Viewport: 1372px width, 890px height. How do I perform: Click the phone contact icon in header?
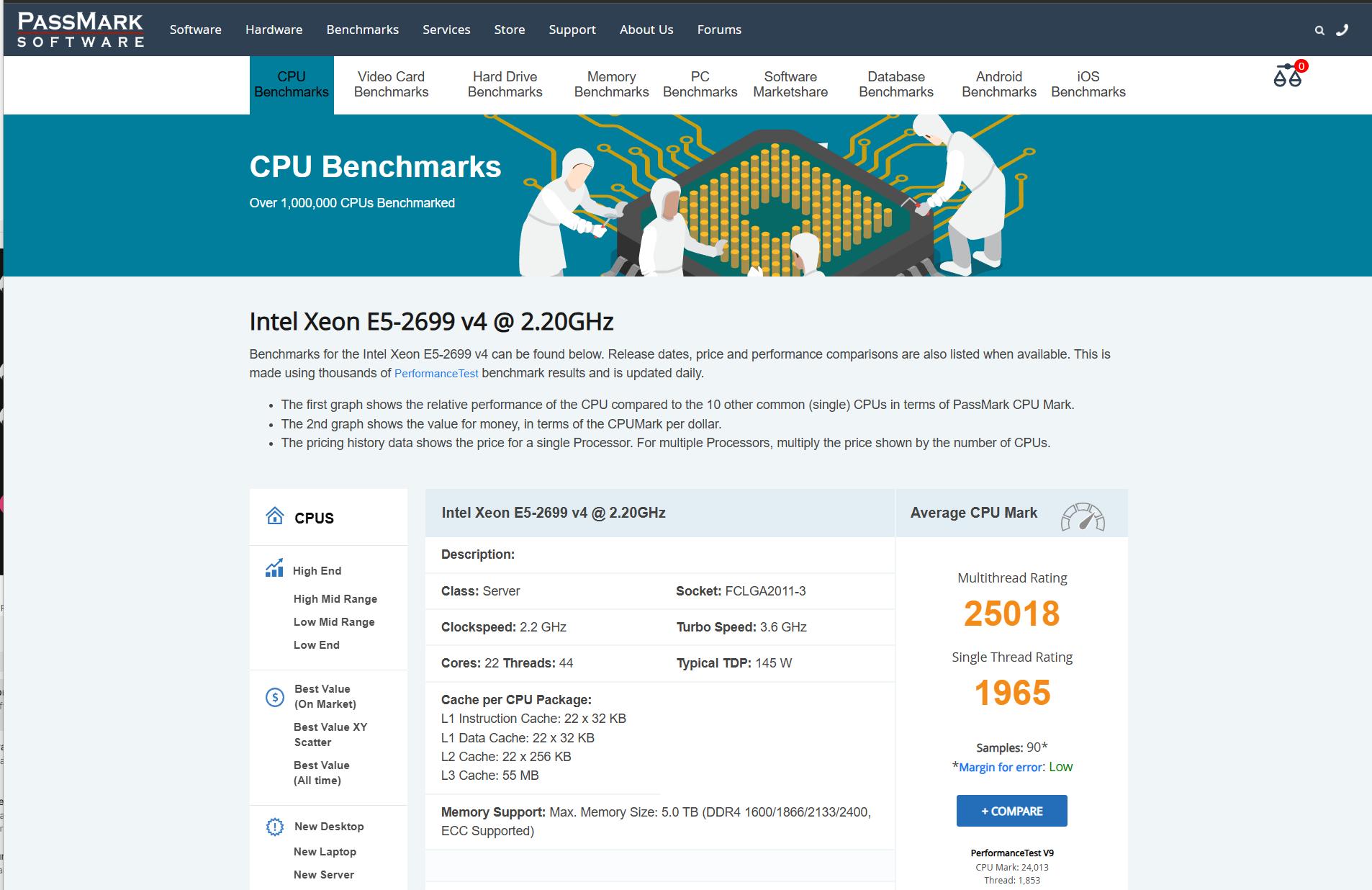[x=1342, y=30]
